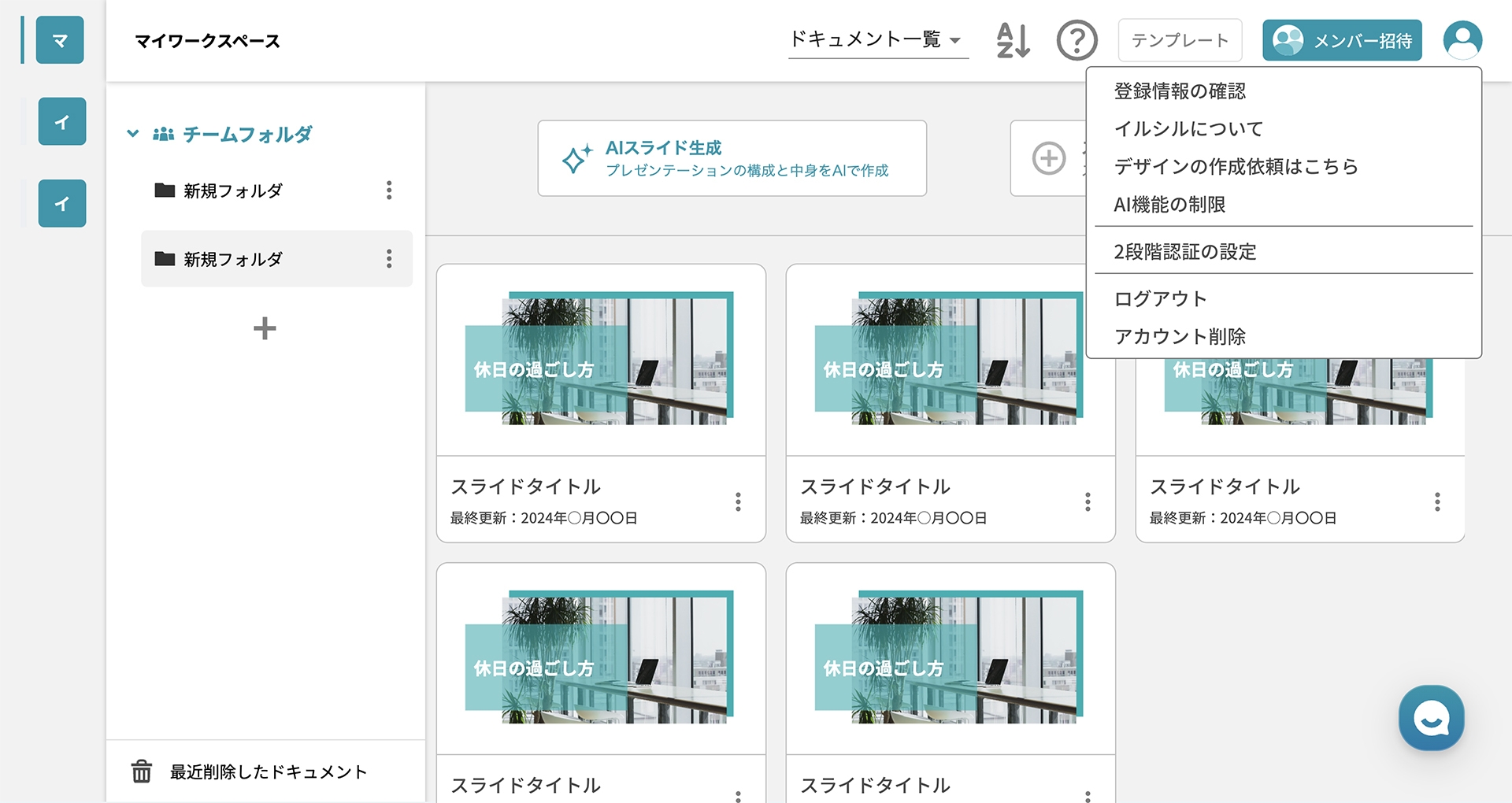Click the テンプレート button
Image resolution: width=1512 pixels, height=803 pixels.
[1180, 40]
